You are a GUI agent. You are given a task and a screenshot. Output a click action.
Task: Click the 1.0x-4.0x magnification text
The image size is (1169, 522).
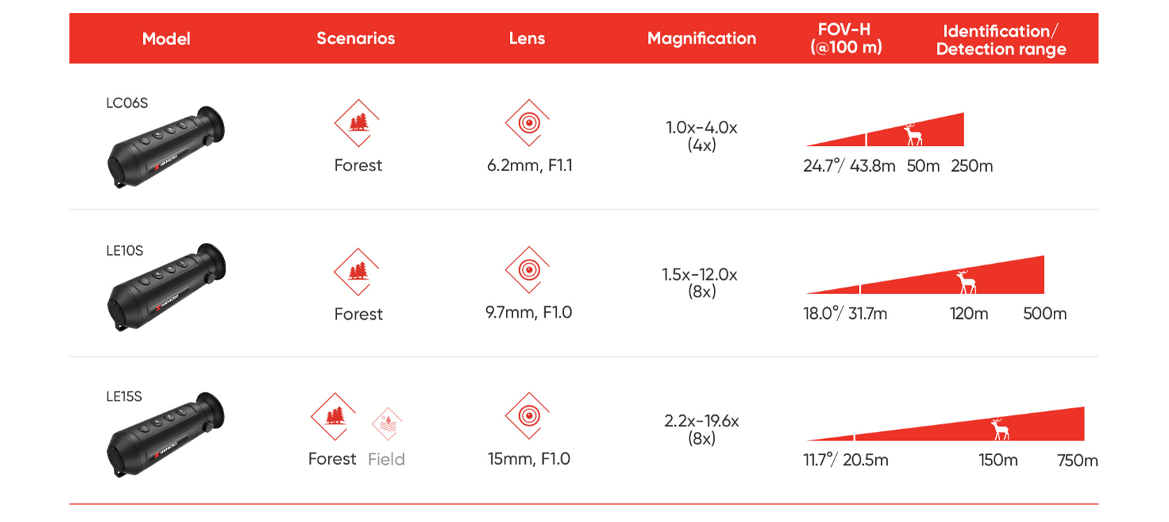pyautogui.click(x=701, y=128)
